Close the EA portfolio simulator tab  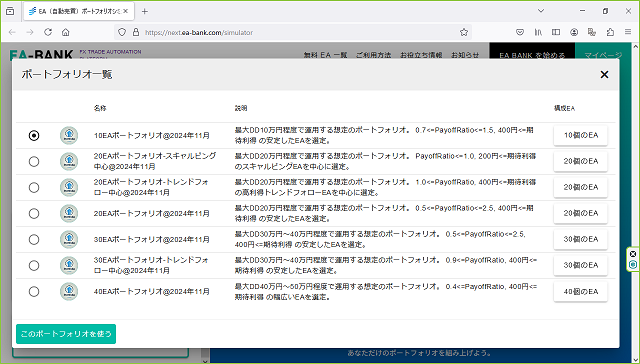pos(126,11)
